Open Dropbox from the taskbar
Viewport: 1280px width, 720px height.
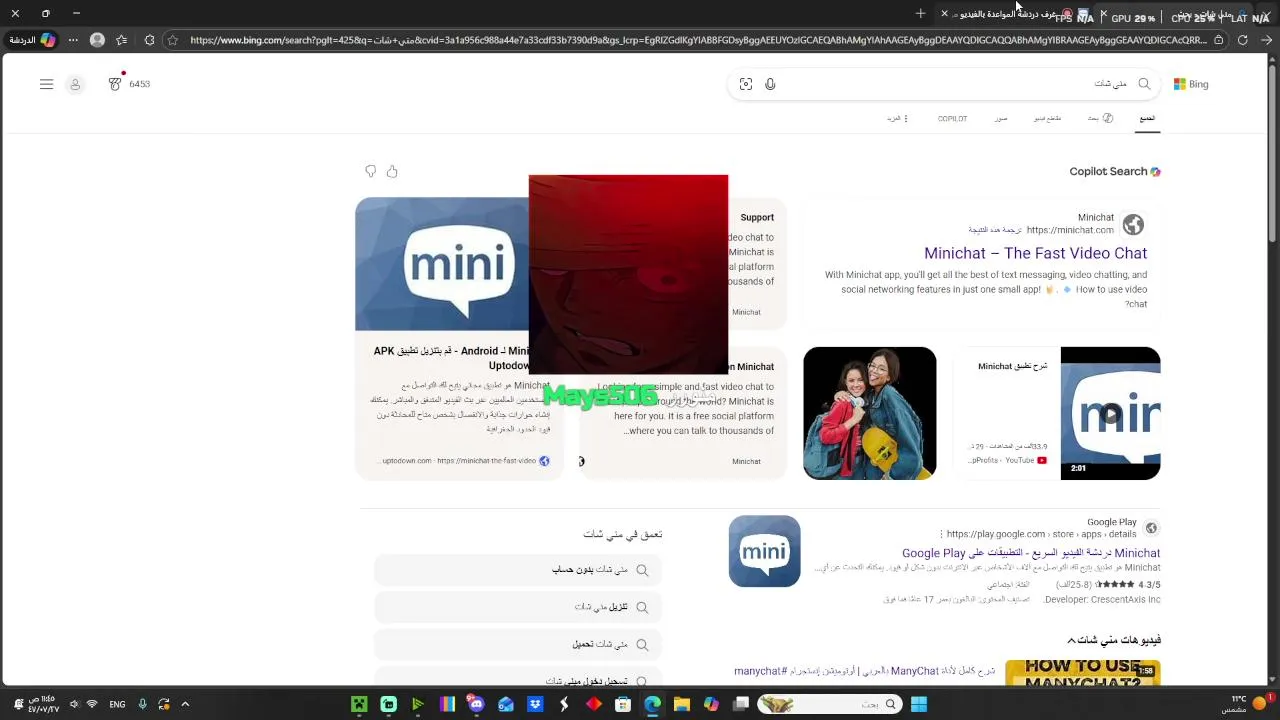pos(535,704)
